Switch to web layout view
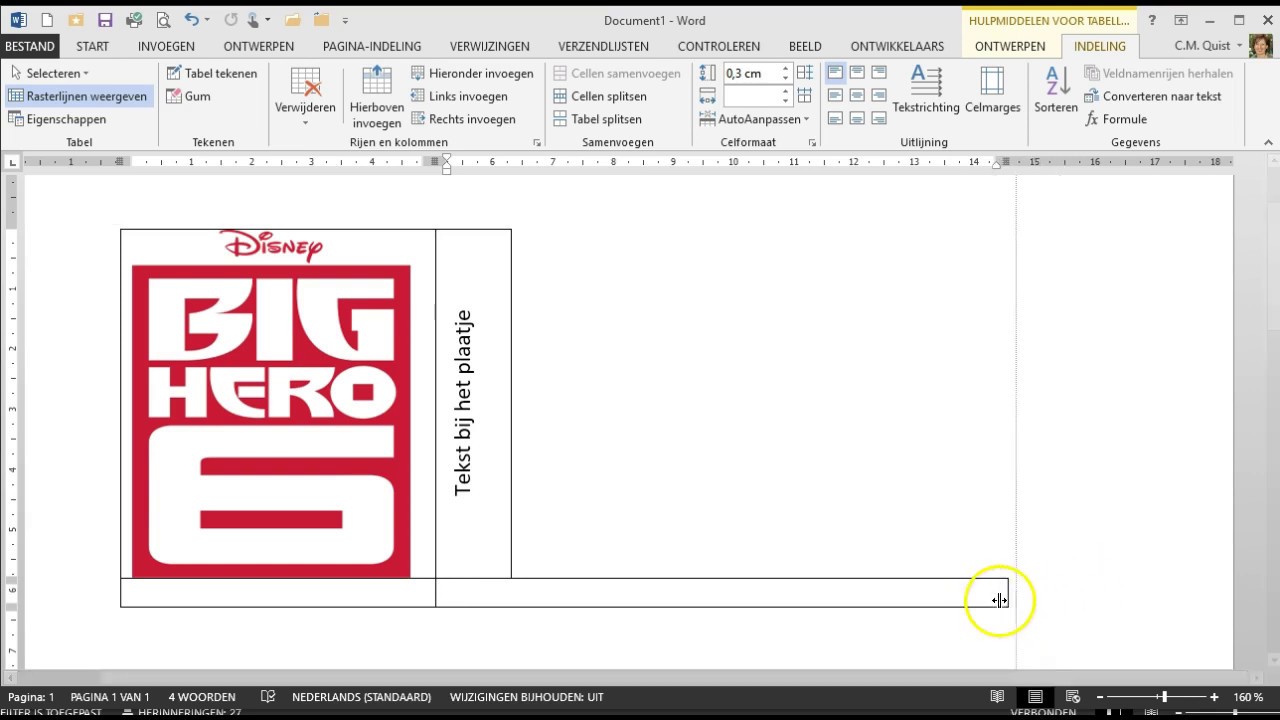 coord(1073,697)
